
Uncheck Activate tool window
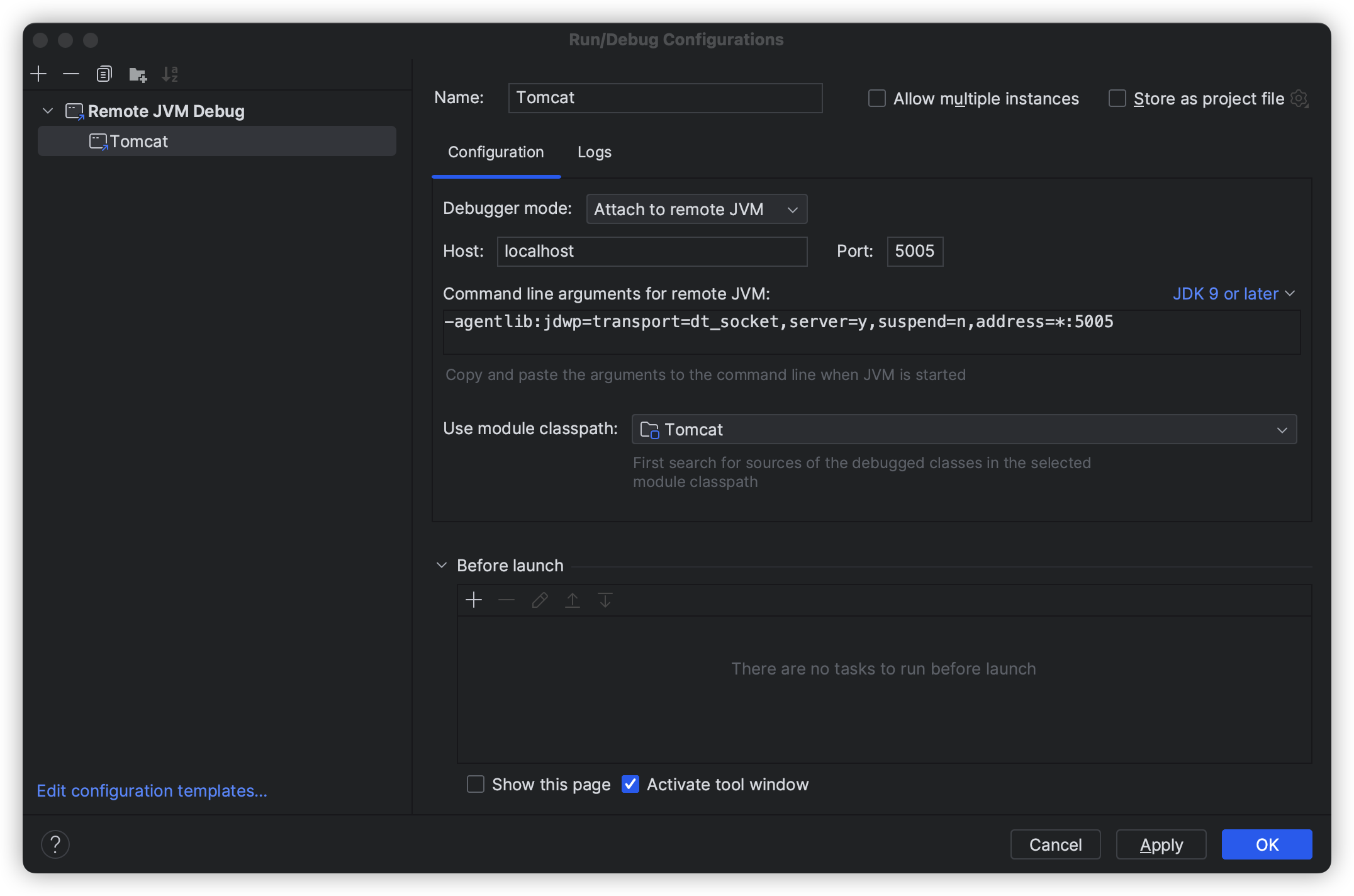(630, 784)
